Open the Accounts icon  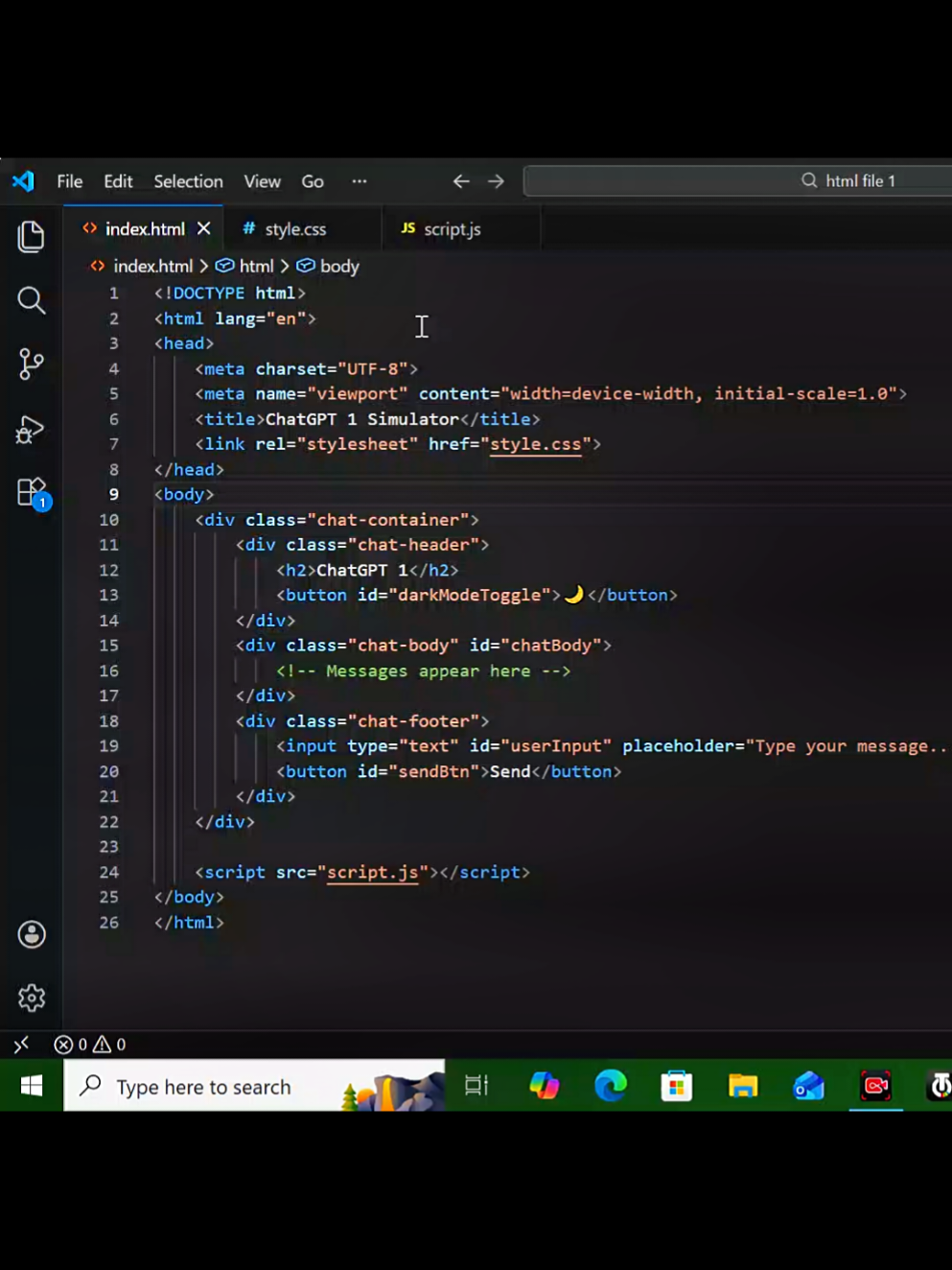32,934
